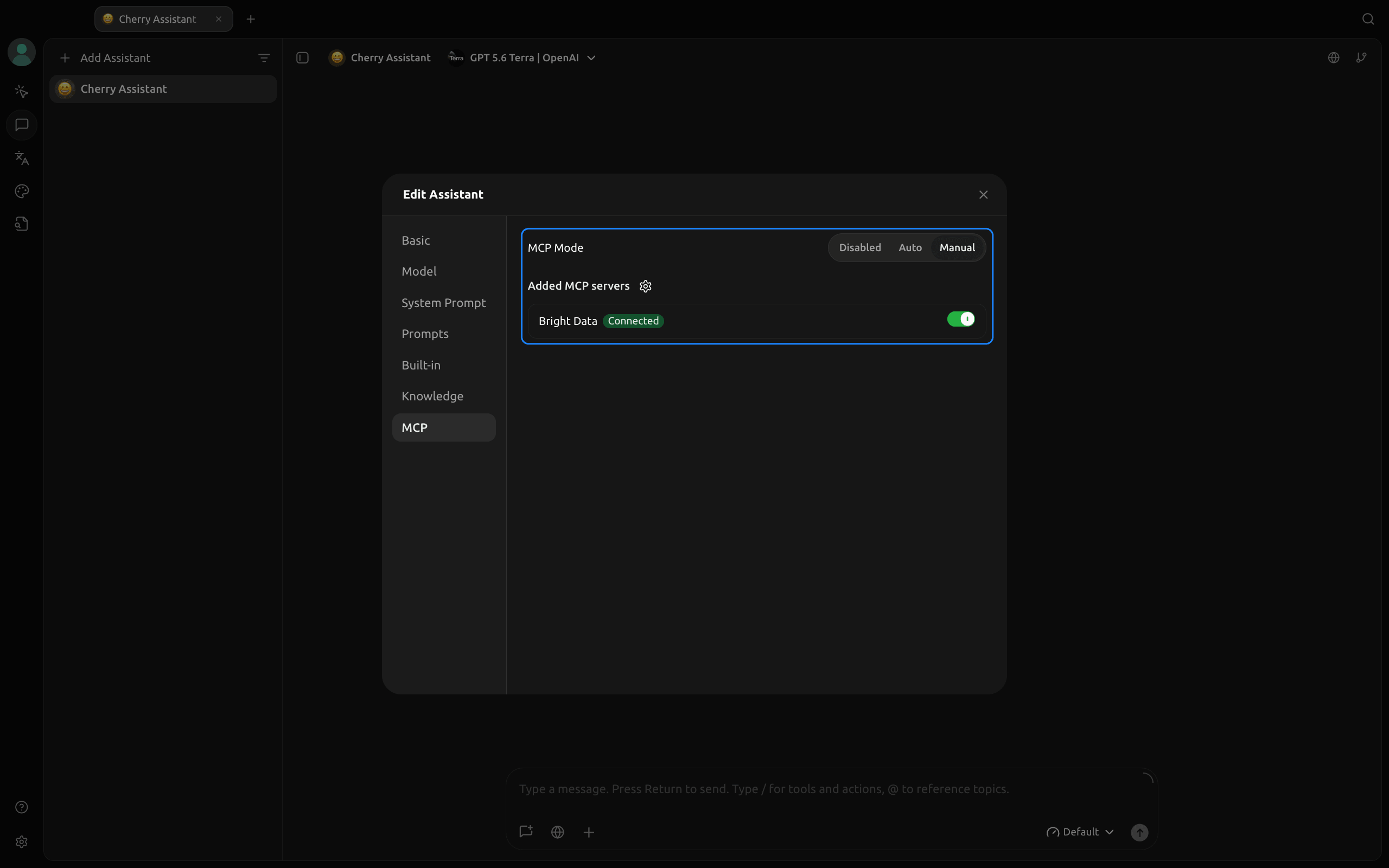Set MCP Mode to Manual
This screenshot has width=1389, height=868.
coord(957,248)
